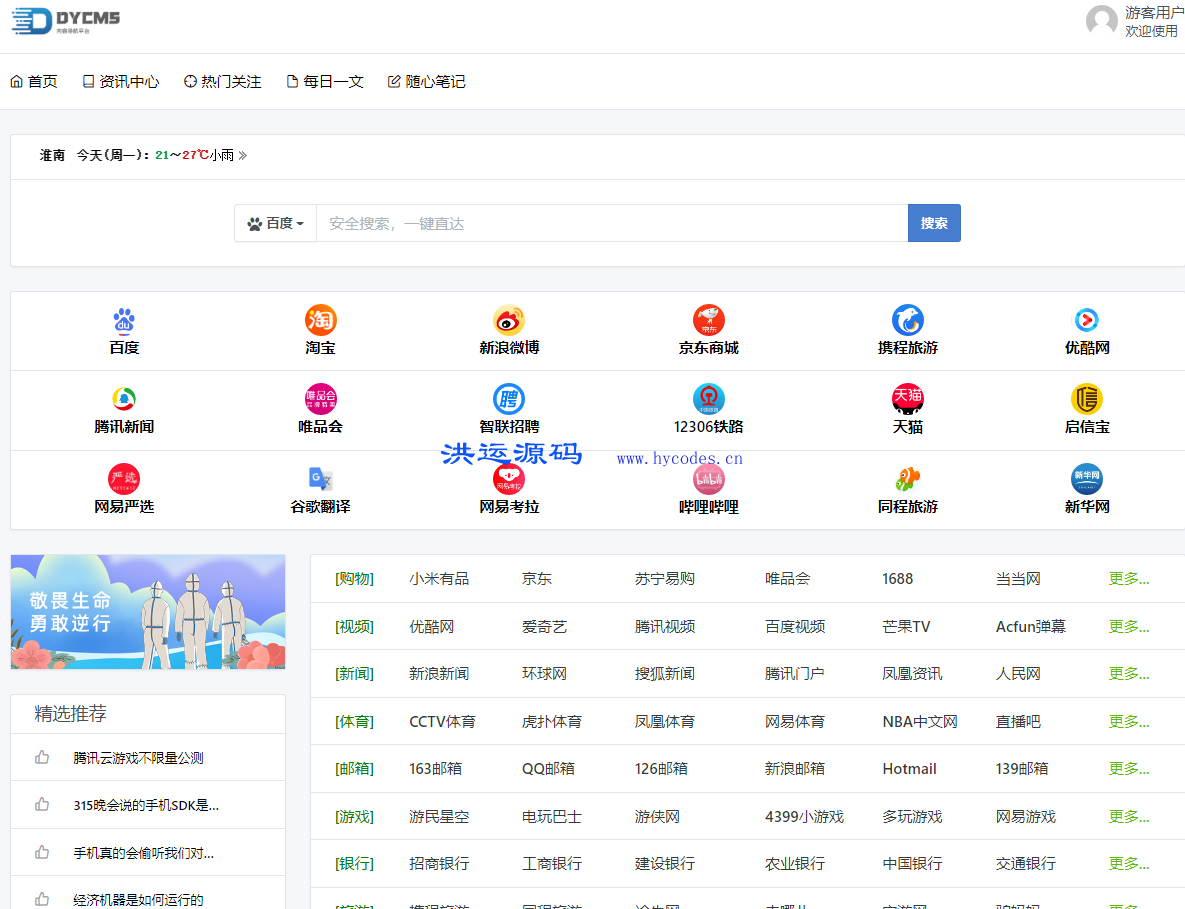Open the JD Mall icon
This screenshot has height=909, width=1185.
(709, 320)
